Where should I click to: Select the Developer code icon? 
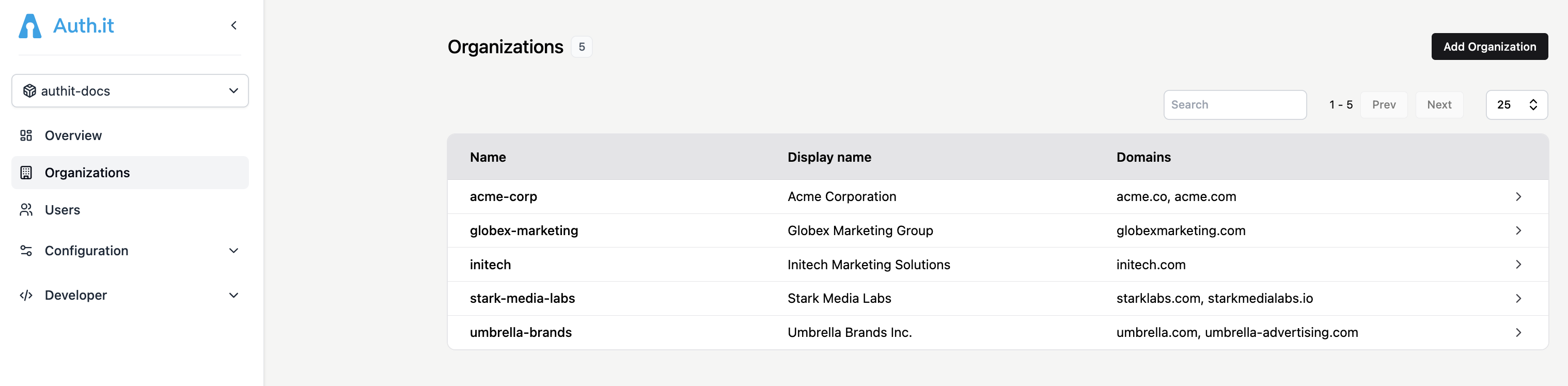pos(26,295)
